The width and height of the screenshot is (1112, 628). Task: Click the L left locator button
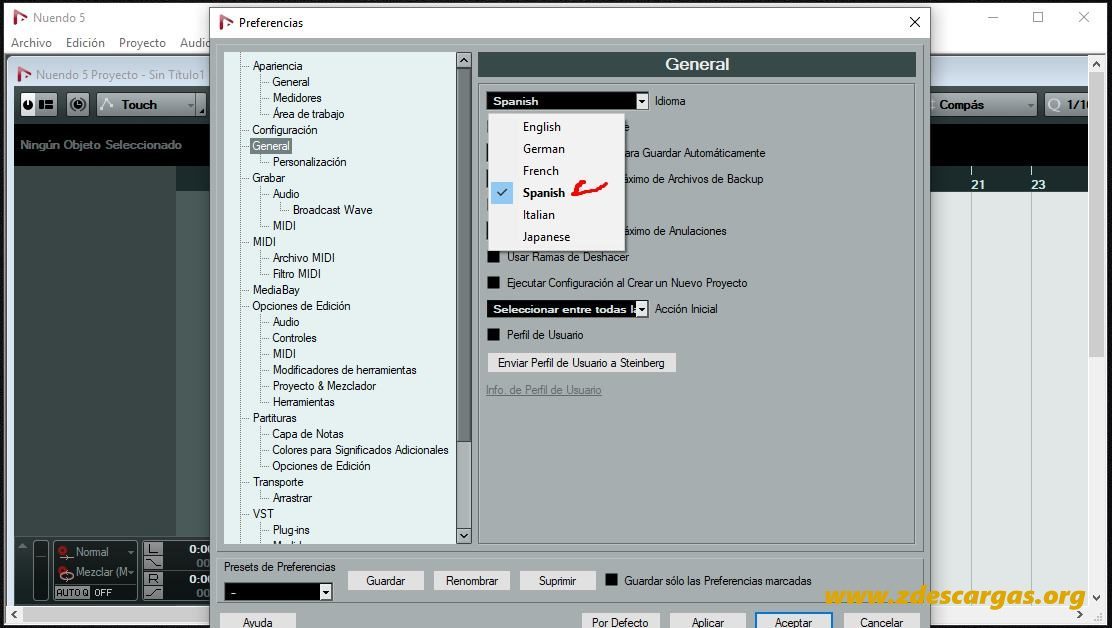click(x=154, y=549)
